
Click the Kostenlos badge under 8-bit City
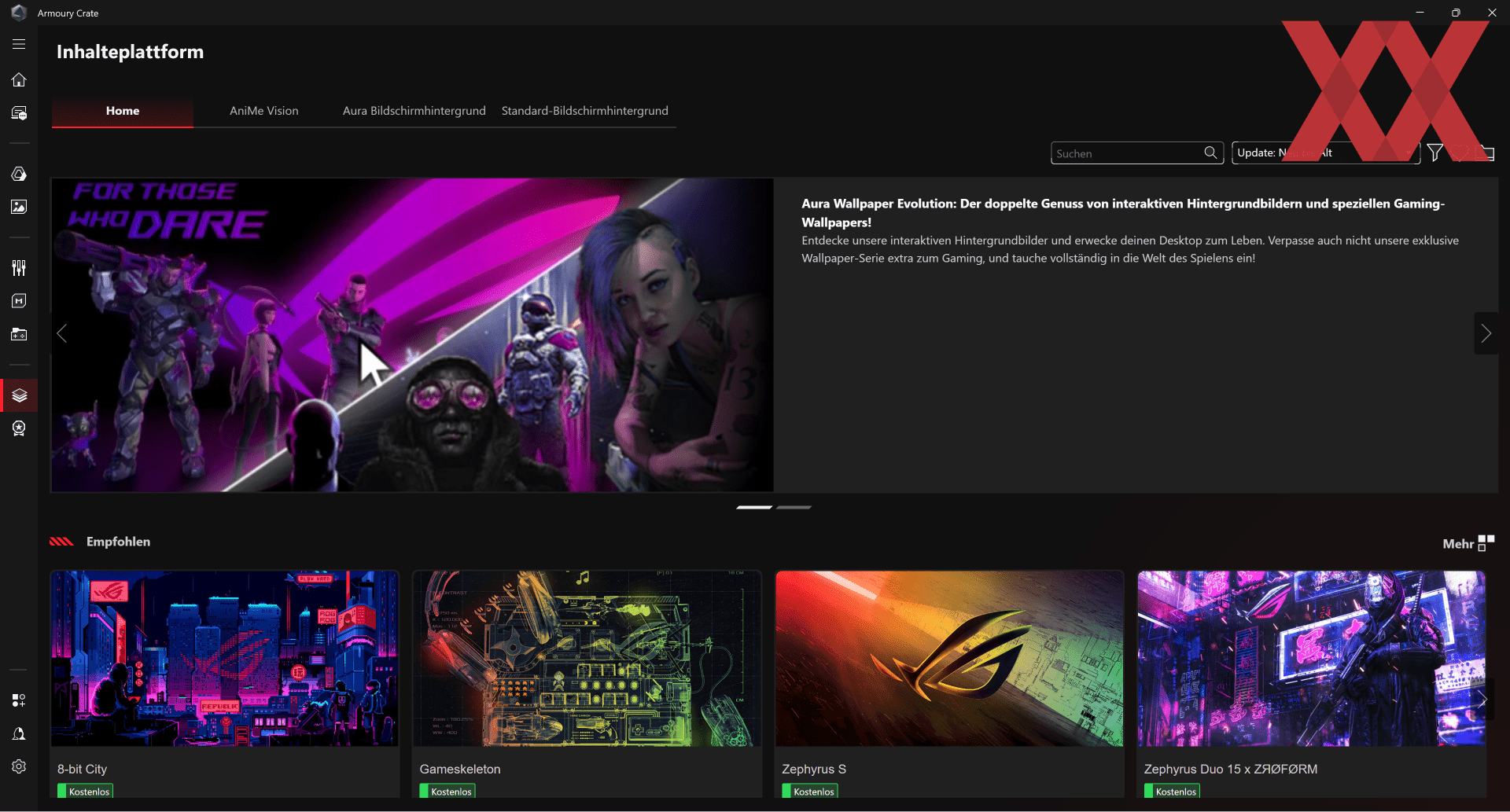[x=85, y=792]
